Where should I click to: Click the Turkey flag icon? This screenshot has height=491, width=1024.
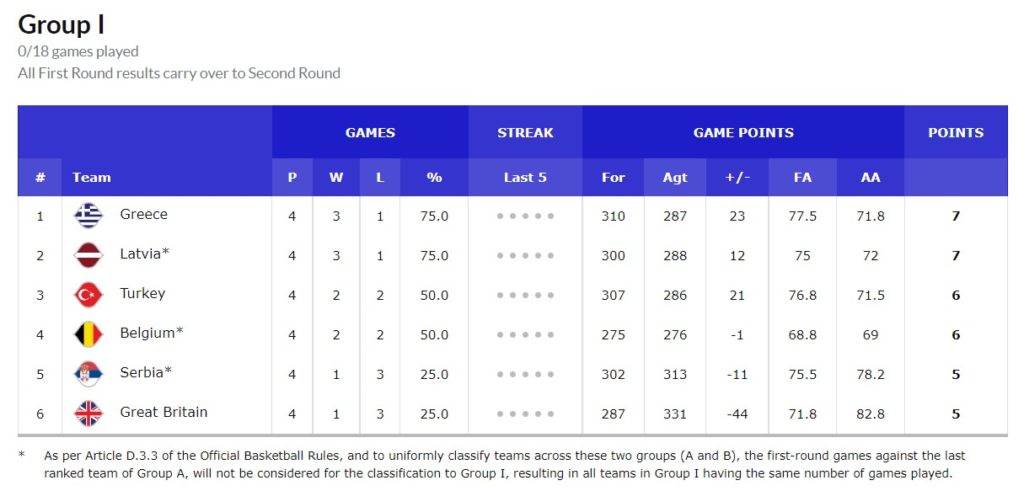88,295
